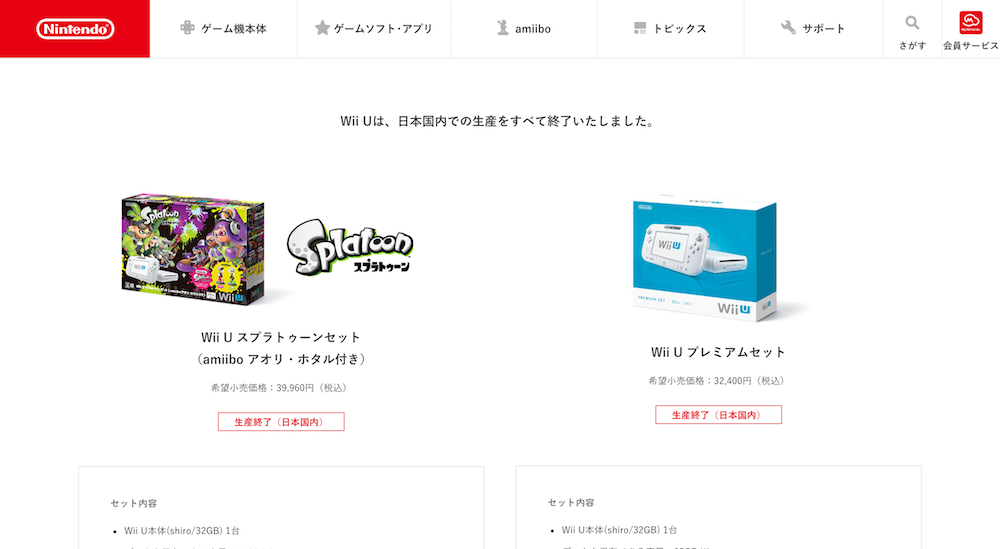Click the Splatoon set box image
The image size is (1000, 549).
pyautogui.click(x=193, y=249)
